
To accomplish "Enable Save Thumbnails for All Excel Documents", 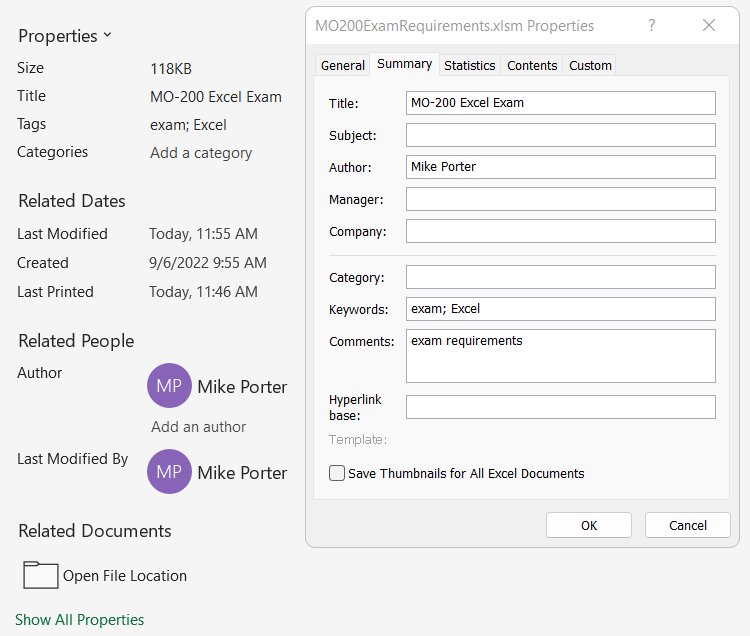I will [337, 473].
